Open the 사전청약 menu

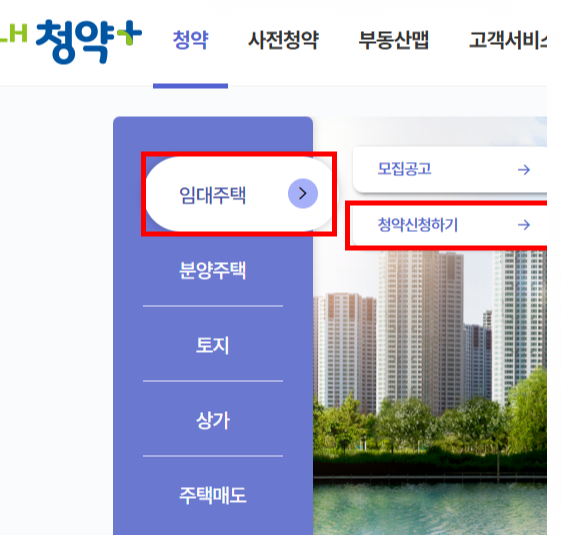284,40
